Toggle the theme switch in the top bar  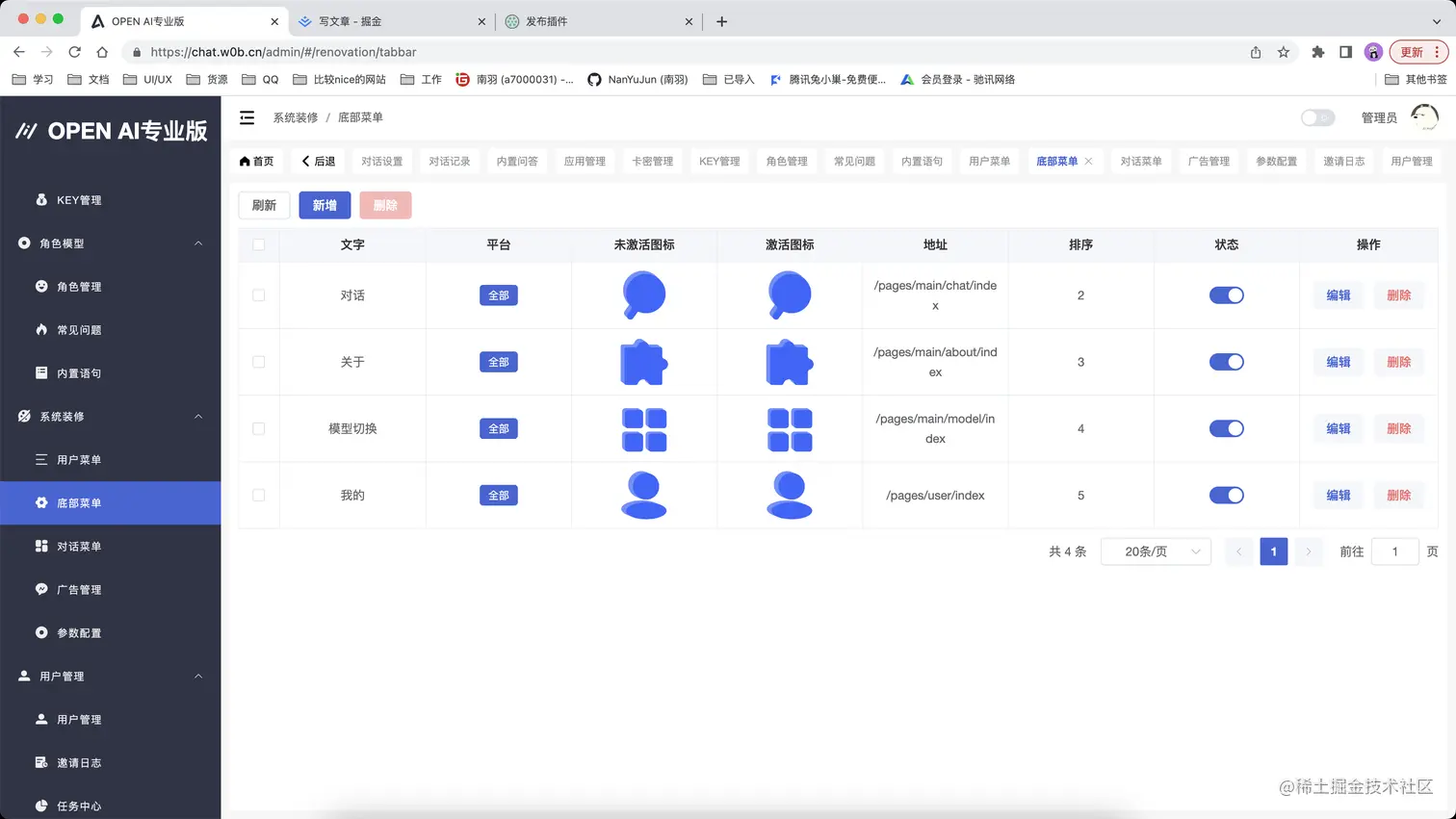(1317, 116)
